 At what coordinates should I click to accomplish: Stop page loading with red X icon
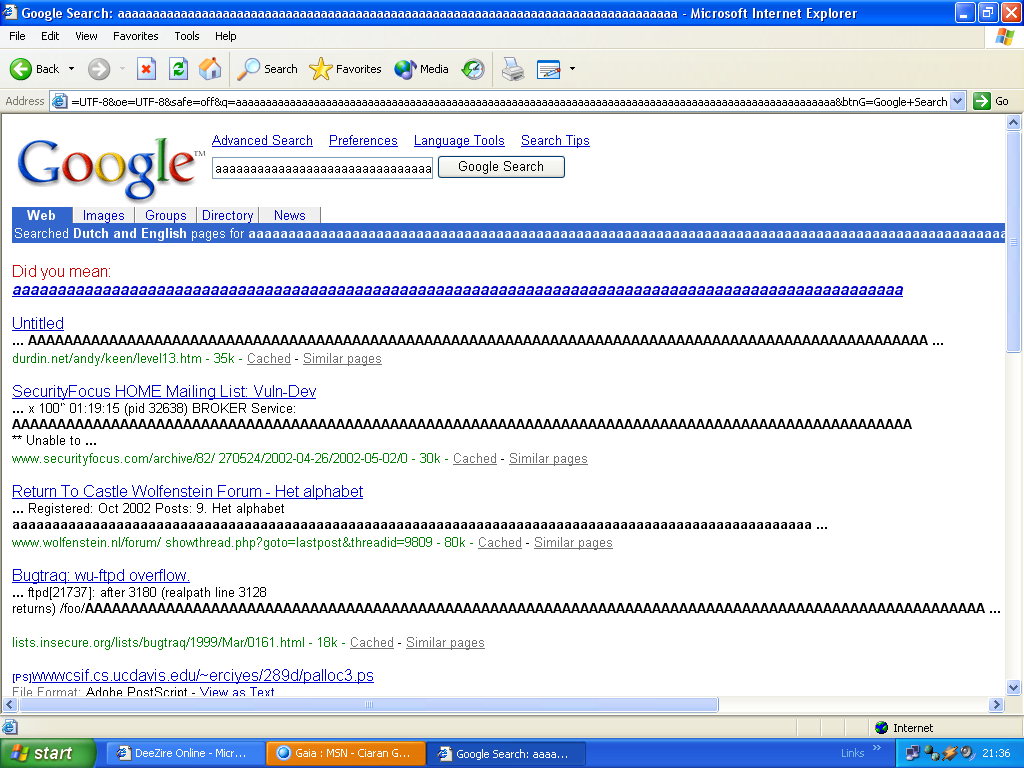146,69
